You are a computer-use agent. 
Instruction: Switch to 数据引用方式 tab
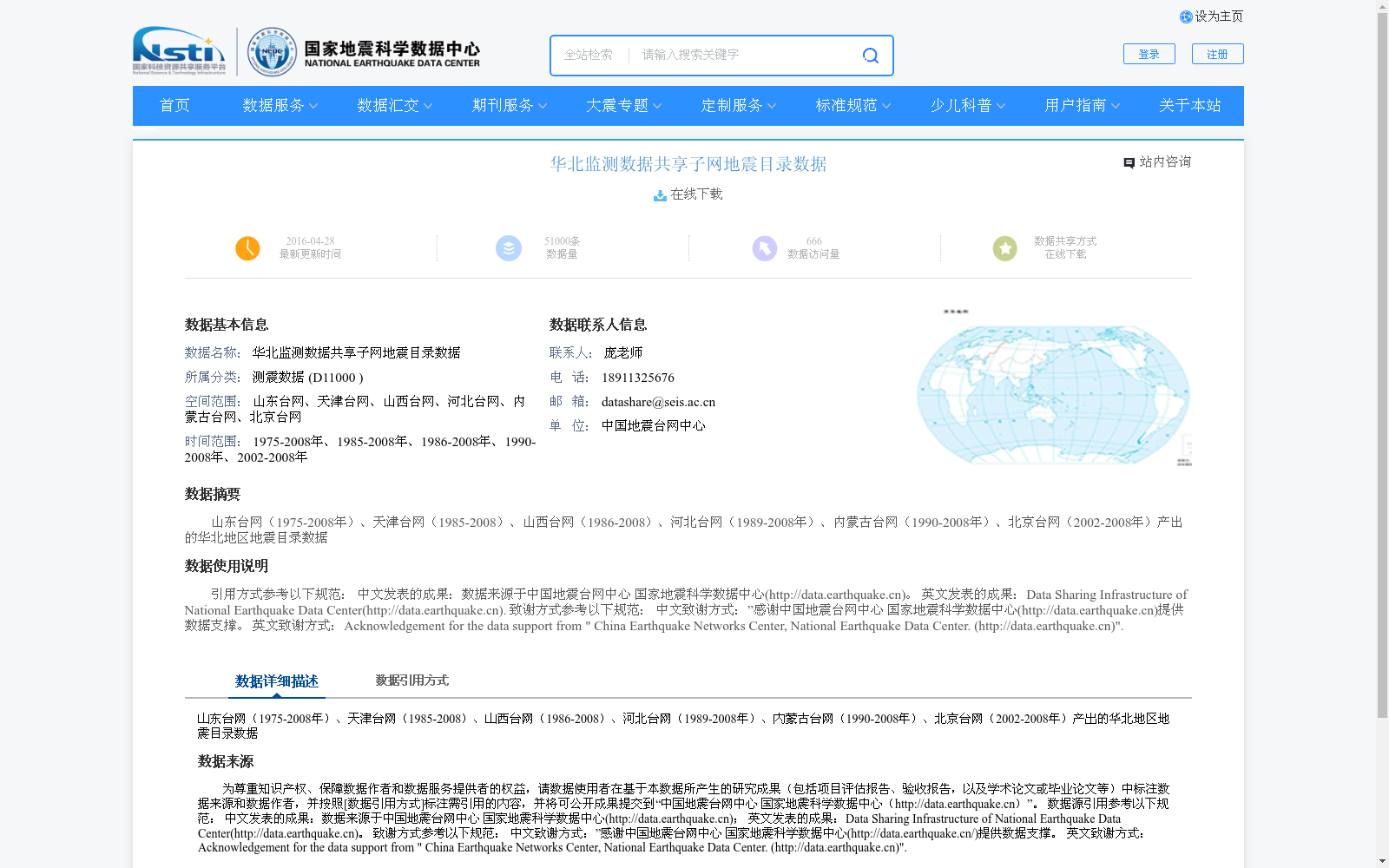(411, 681)
